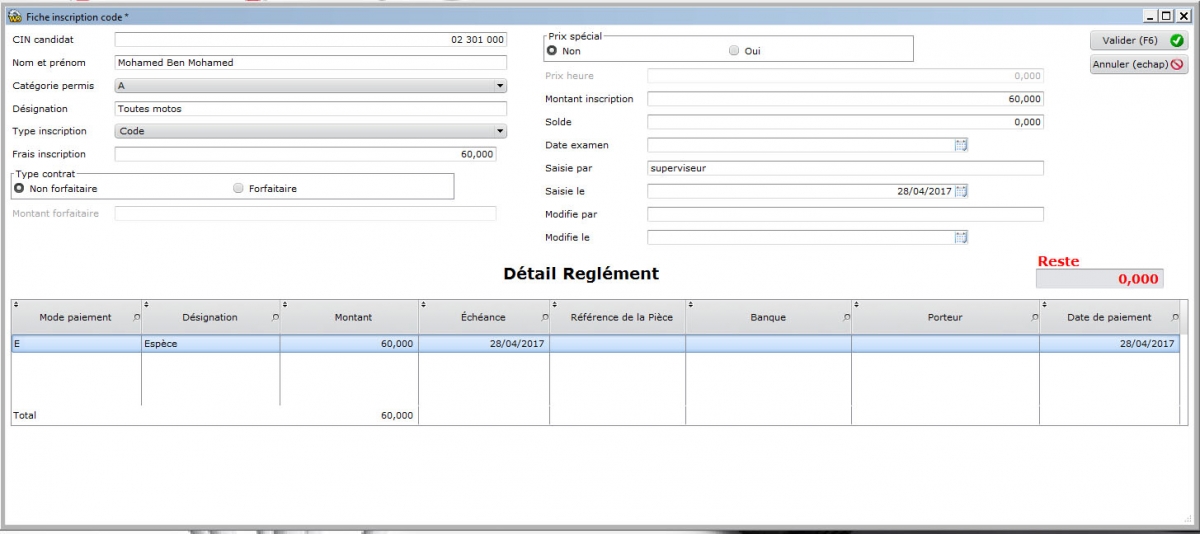Select the E mode paiement cell
This screenshot has height=534, width=1200.
pyautogui.click(x=76, y=343)
